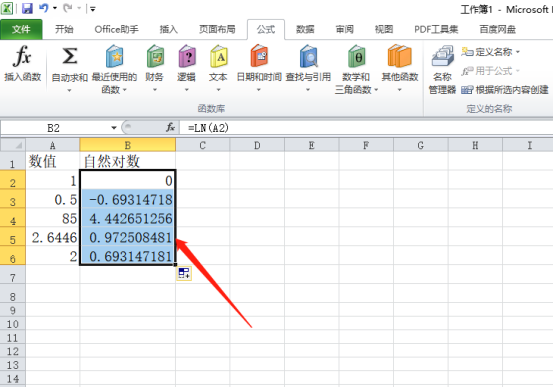Expand the Text functions dropdown arrow
Viewport: 554px width, 388px height.
coord(218,90)
